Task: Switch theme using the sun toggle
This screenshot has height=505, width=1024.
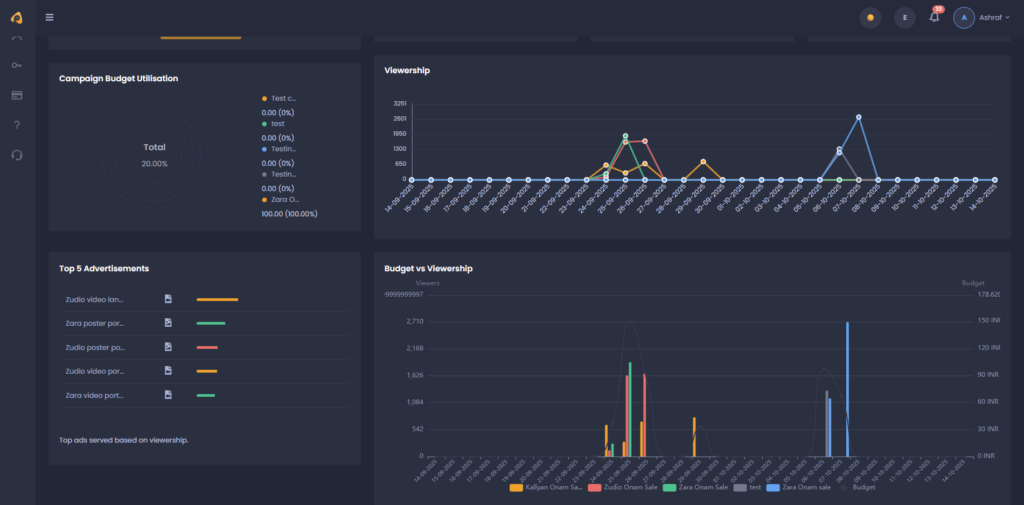Action: [870, 18]
